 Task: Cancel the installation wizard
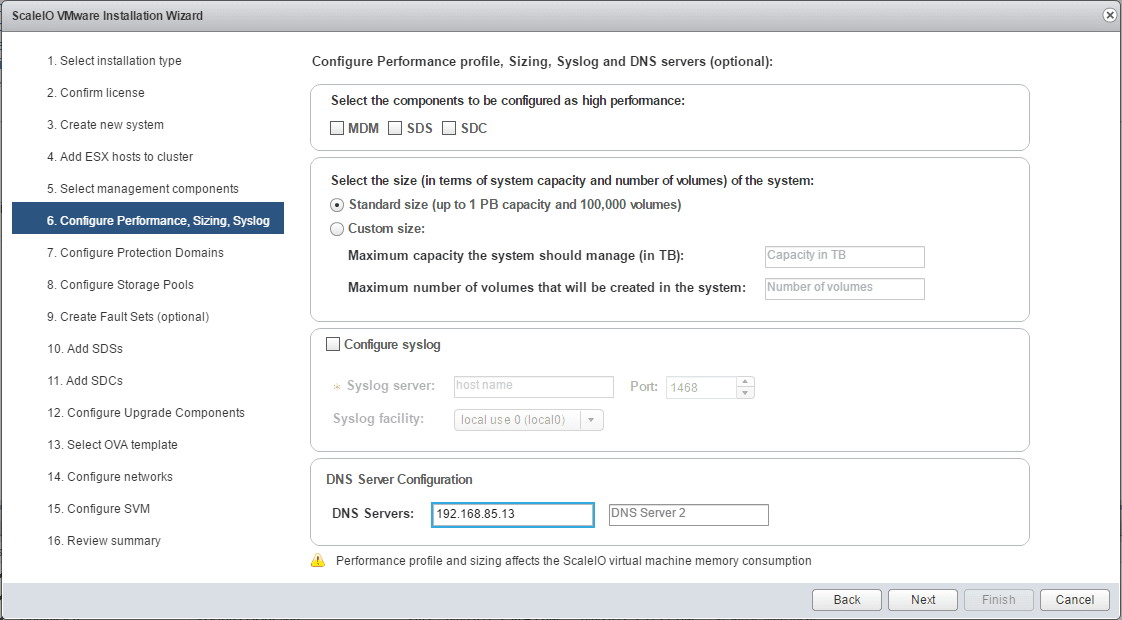[x=1075, y=600]
